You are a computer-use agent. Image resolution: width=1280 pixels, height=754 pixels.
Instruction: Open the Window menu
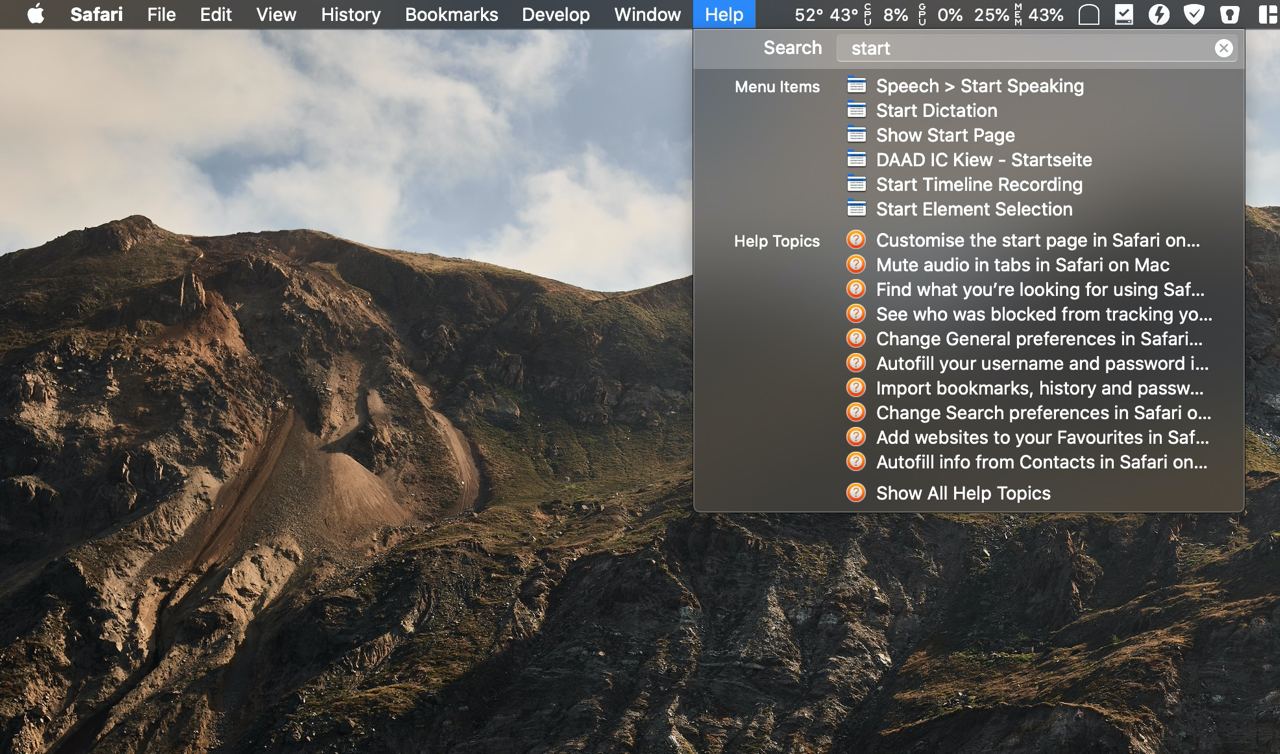tap(647, 14)
